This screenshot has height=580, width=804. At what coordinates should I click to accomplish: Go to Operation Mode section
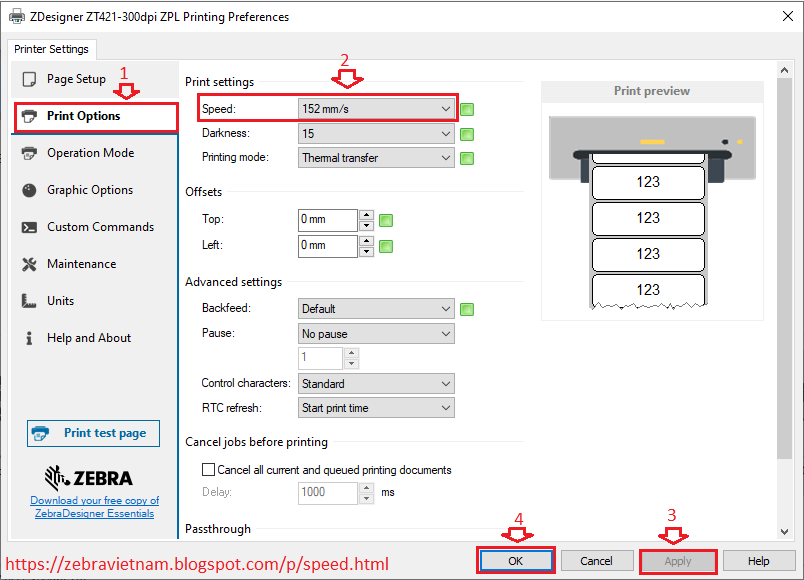click(x=95, y=153)
